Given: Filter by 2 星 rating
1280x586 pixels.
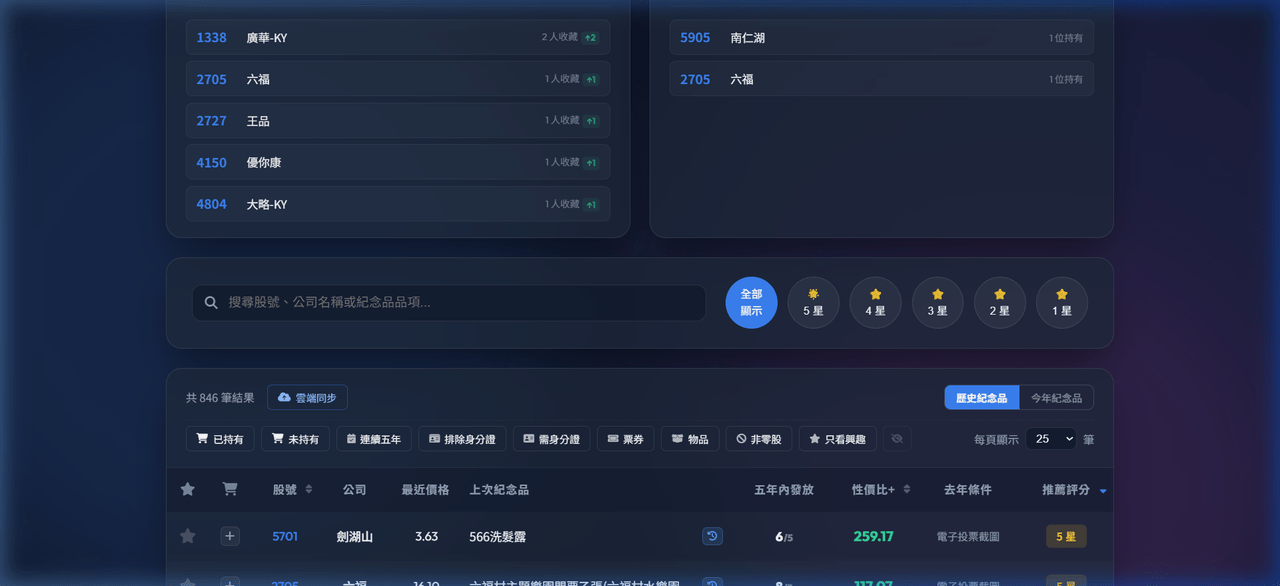Looking at the screenshot, I should pos(999,302).
